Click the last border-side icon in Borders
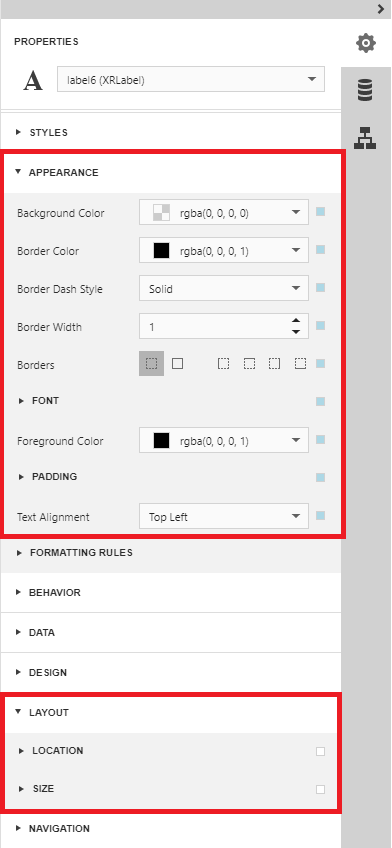Screen dimensions: 392x848 click(301, 363)
